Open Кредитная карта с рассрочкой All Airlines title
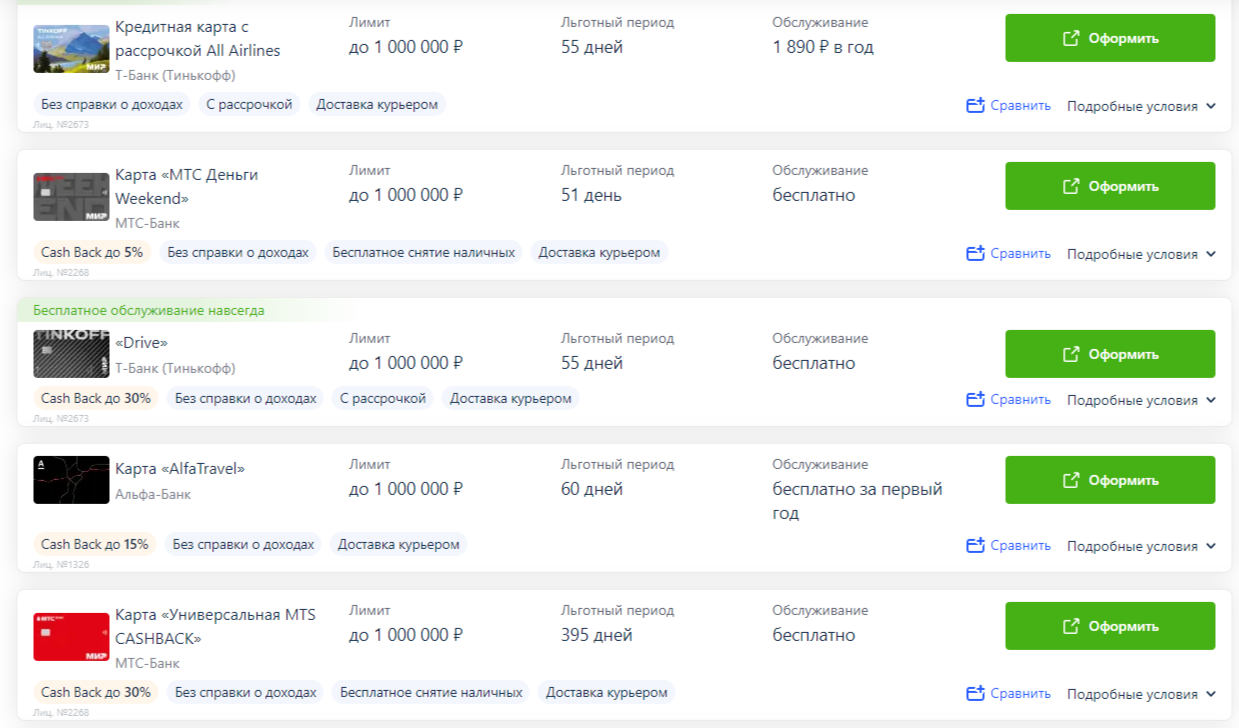 198,38
